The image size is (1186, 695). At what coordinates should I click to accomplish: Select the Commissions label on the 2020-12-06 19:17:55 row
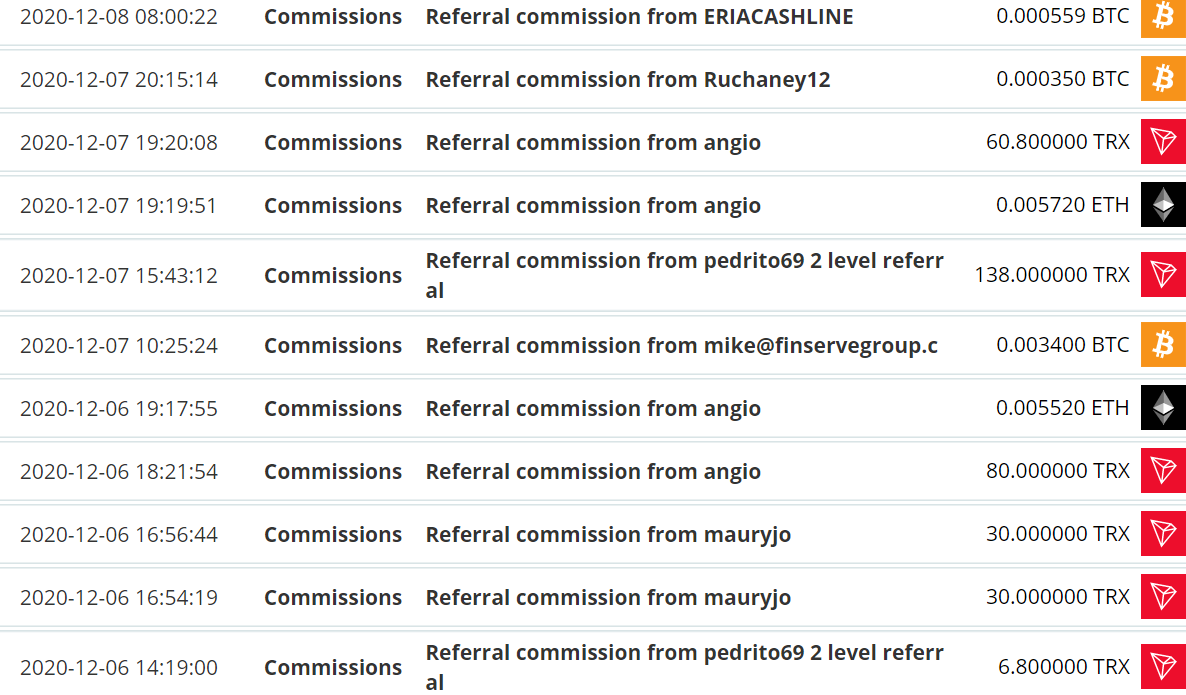tap(333, 408)
